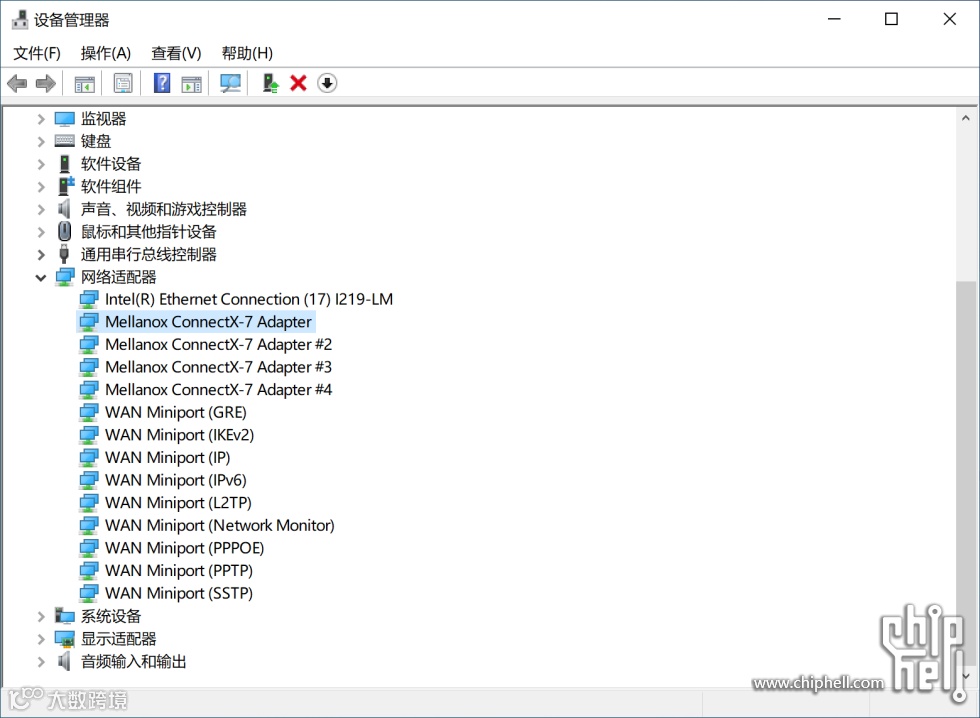Expand the 软件设备 category

pos(41,164)
